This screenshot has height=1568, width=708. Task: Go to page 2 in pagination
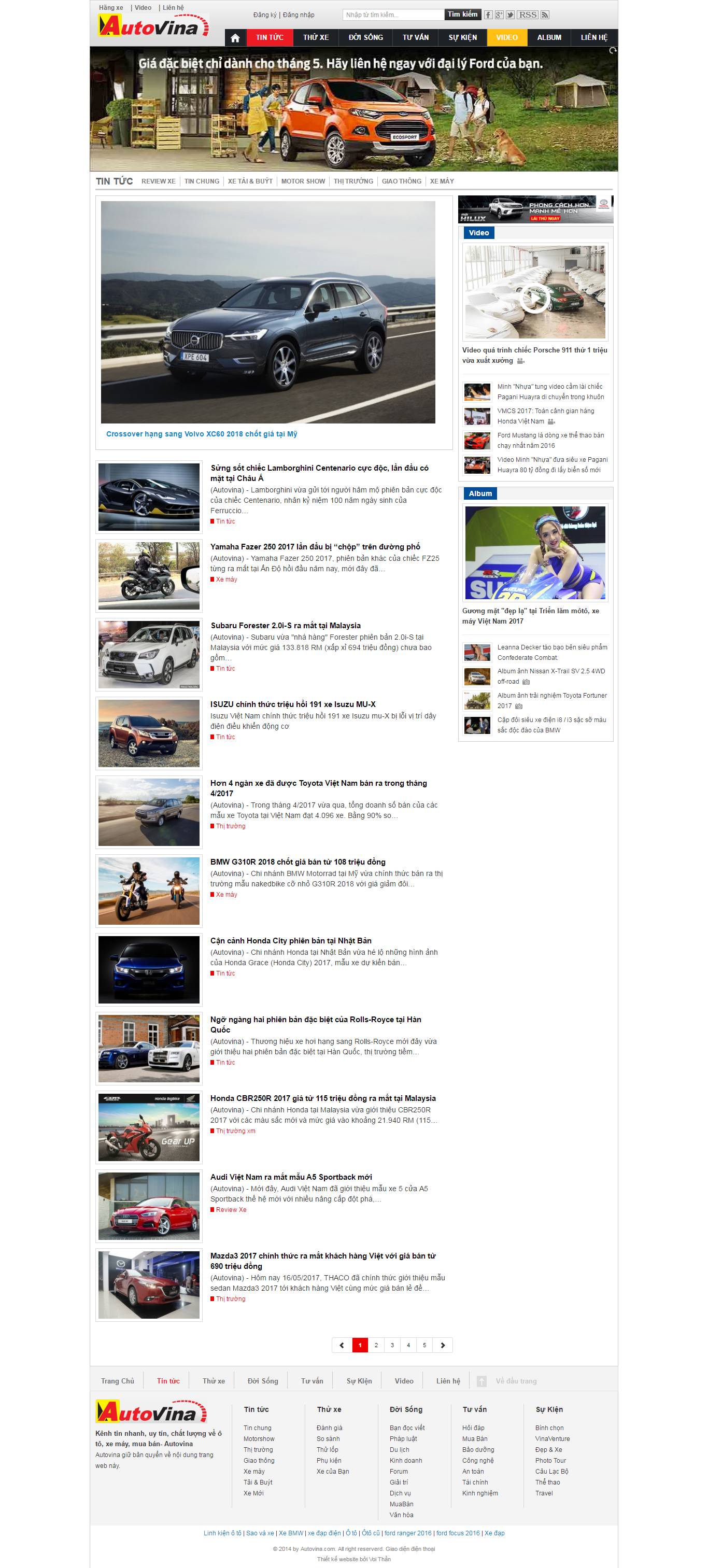376,1345
